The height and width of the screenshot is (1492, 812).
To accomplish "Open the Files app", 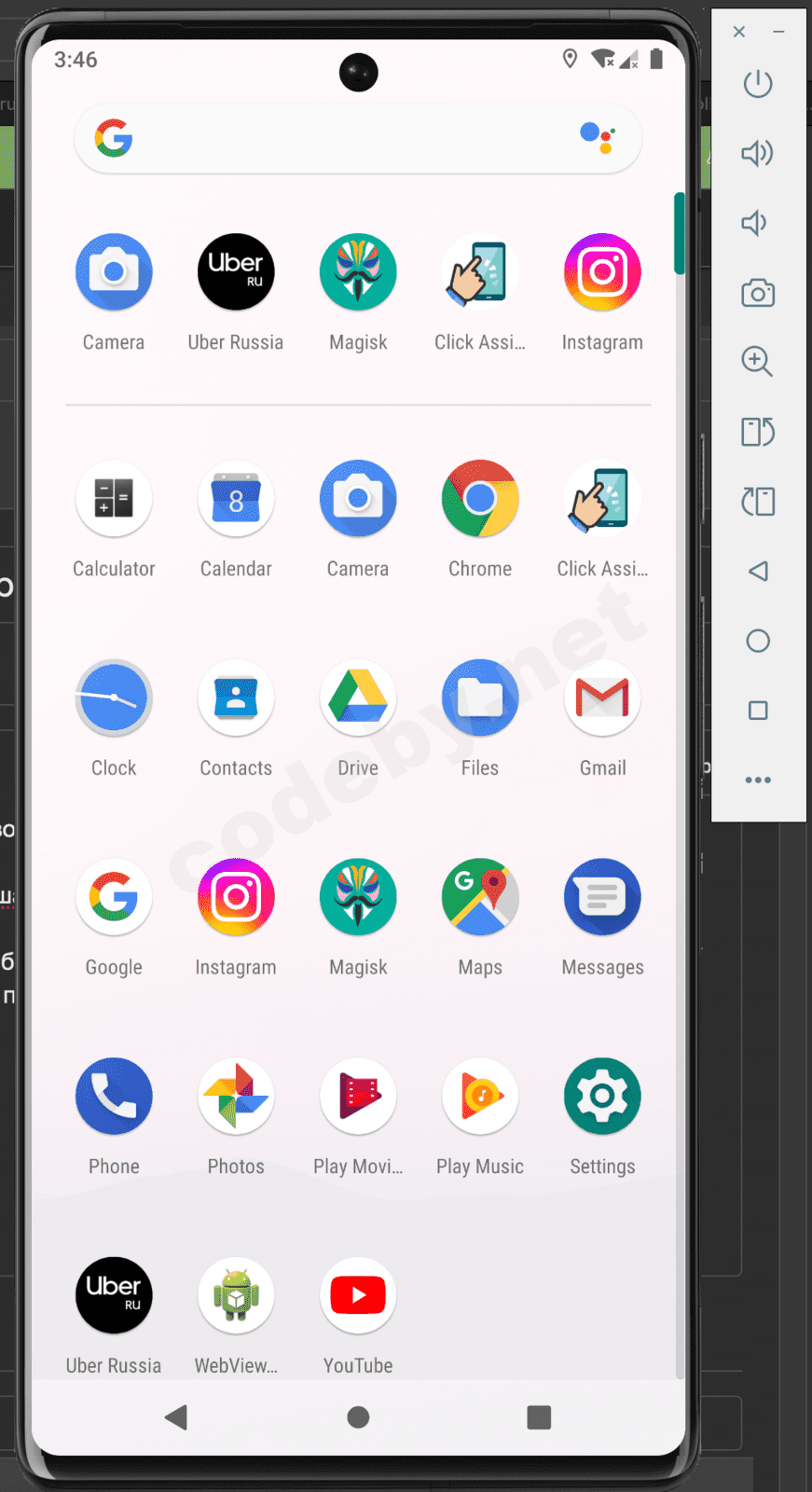I will 480,698.
